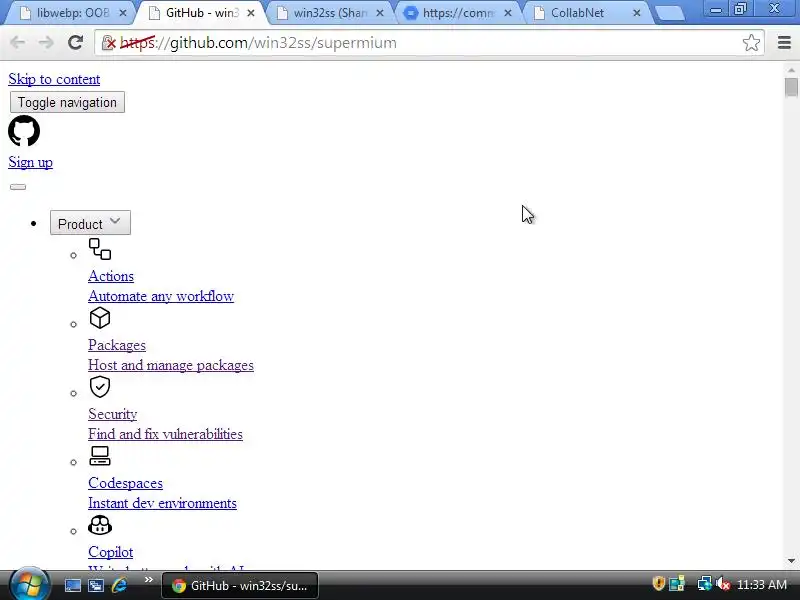
Task: Click the Actions workflow icon
Action: point(100,249)
